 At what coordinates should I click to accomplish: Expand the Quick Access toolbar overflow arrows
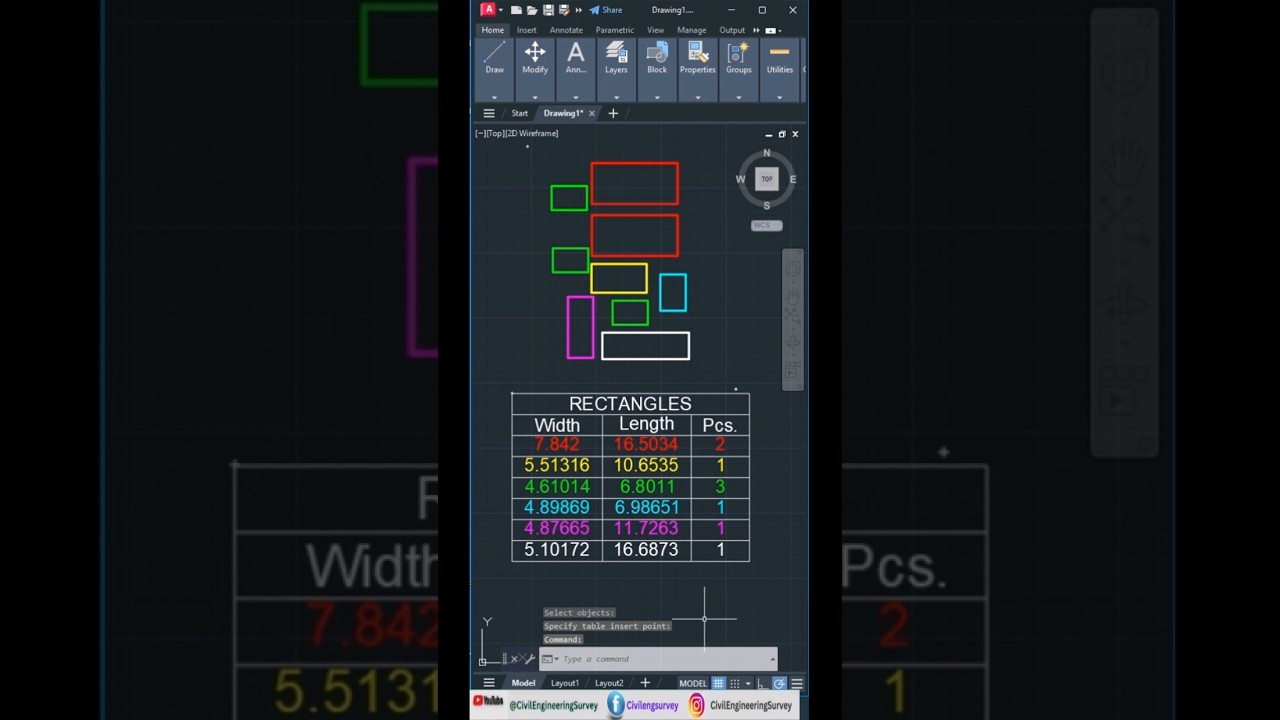[578, 10]
